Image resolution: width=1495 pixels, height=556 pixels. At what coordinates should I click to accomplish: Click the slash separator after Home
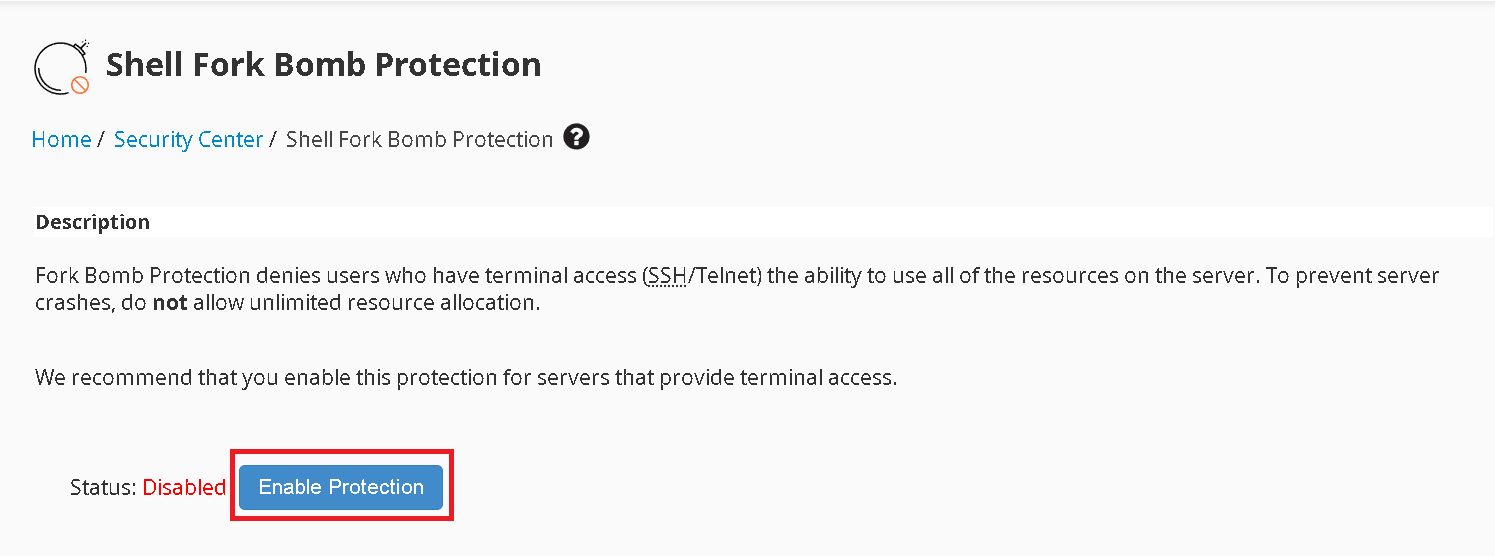(x=100, y=139)
